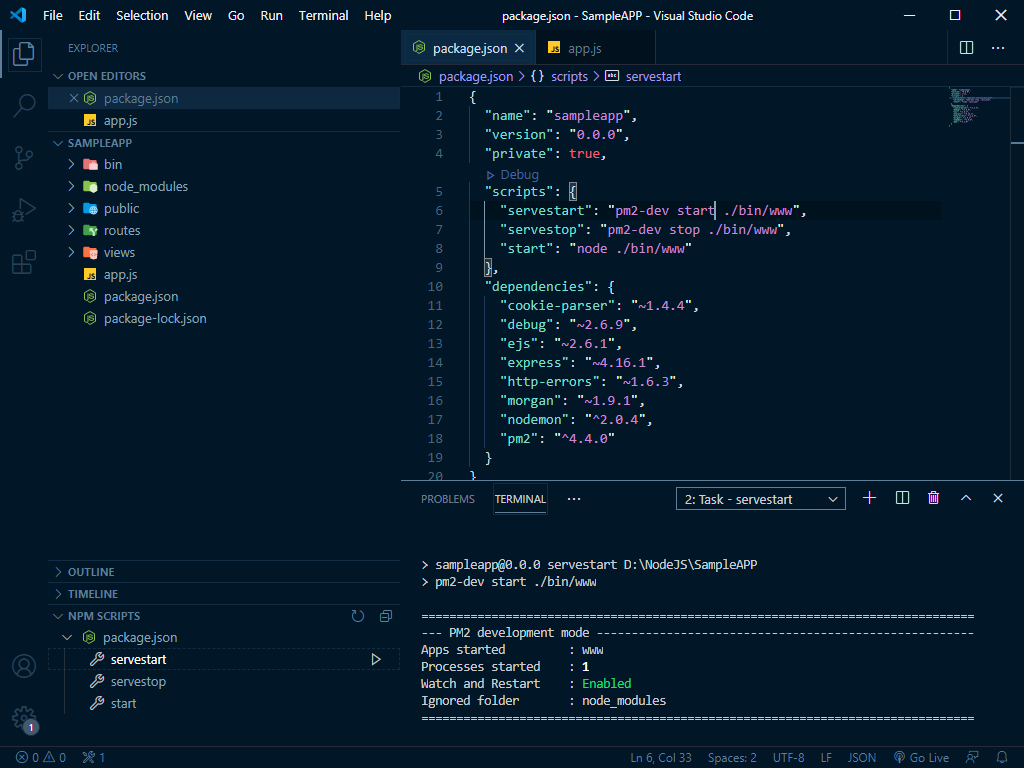Open the Source Control view
Screen dimensions: 1024x768
[x=24, y=157]
